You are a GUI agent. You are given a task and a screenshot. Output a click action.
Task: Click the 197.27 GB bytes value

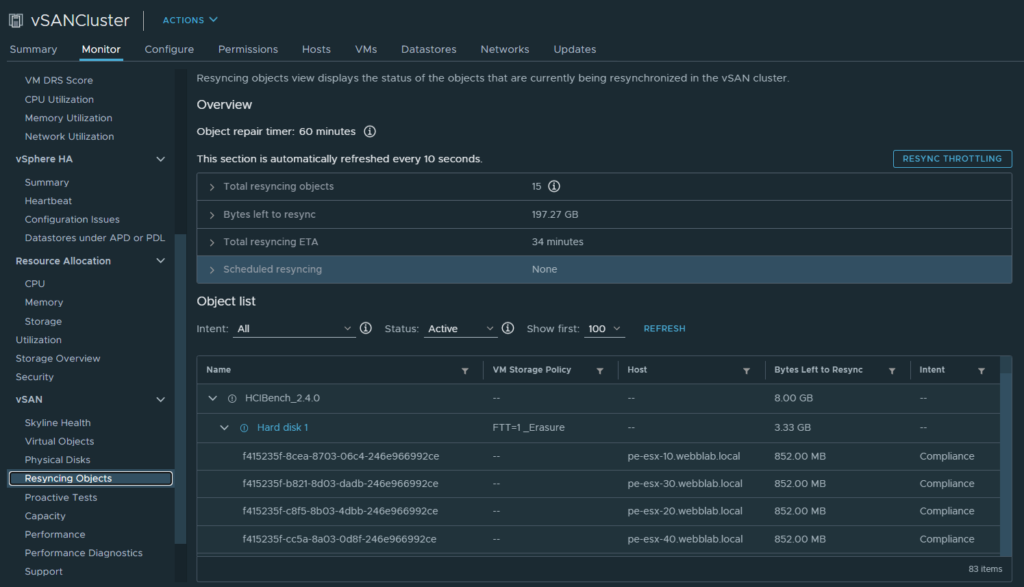555,214
